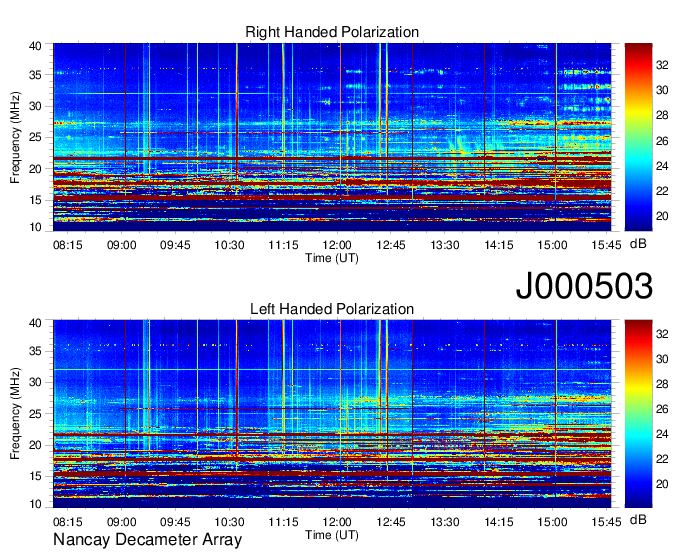Select the J000503 observation label
Screen dimensions: 680x552
pyautogui.click(x=584, y=286)
